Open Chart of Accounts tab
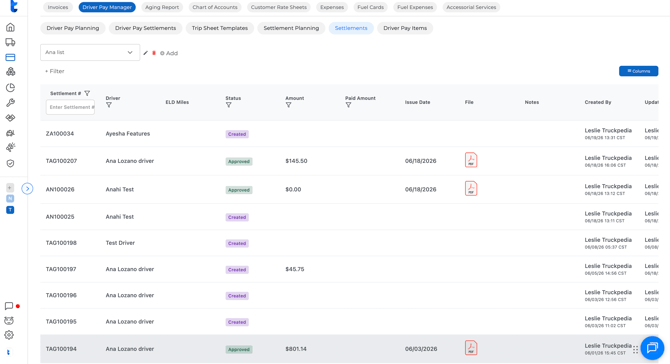670x364 pixels. click(x=215, y=7)
